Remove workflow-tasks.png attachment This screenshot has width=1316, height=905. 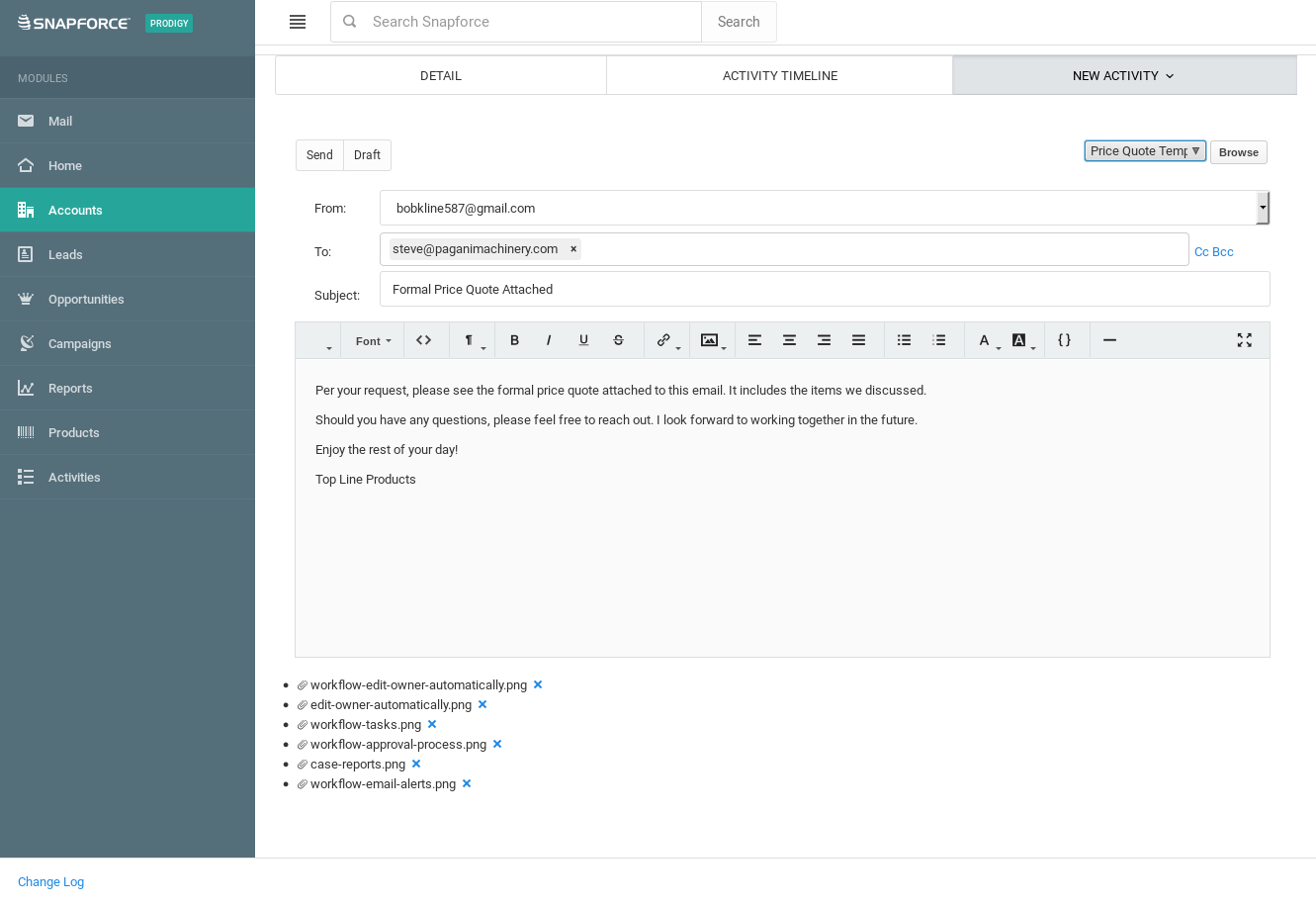pyautogui.click(x=432, y=724)
